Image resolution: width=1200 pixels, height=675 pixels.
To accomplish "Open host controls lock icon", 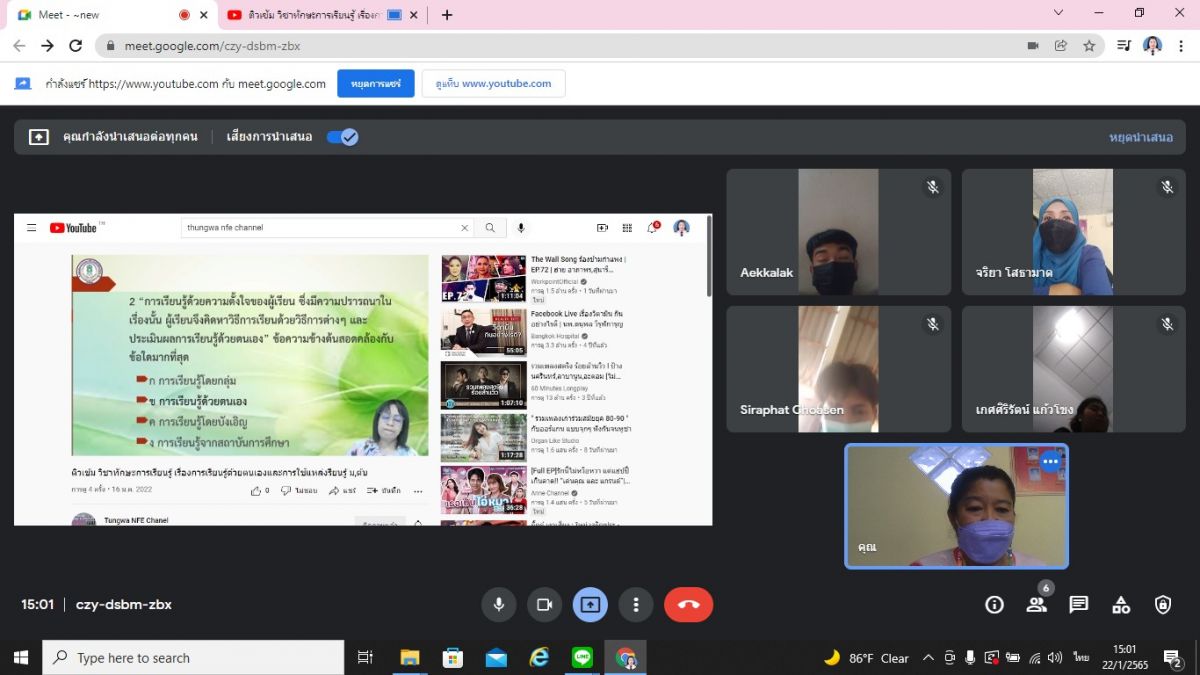I will coord(1163,604).
